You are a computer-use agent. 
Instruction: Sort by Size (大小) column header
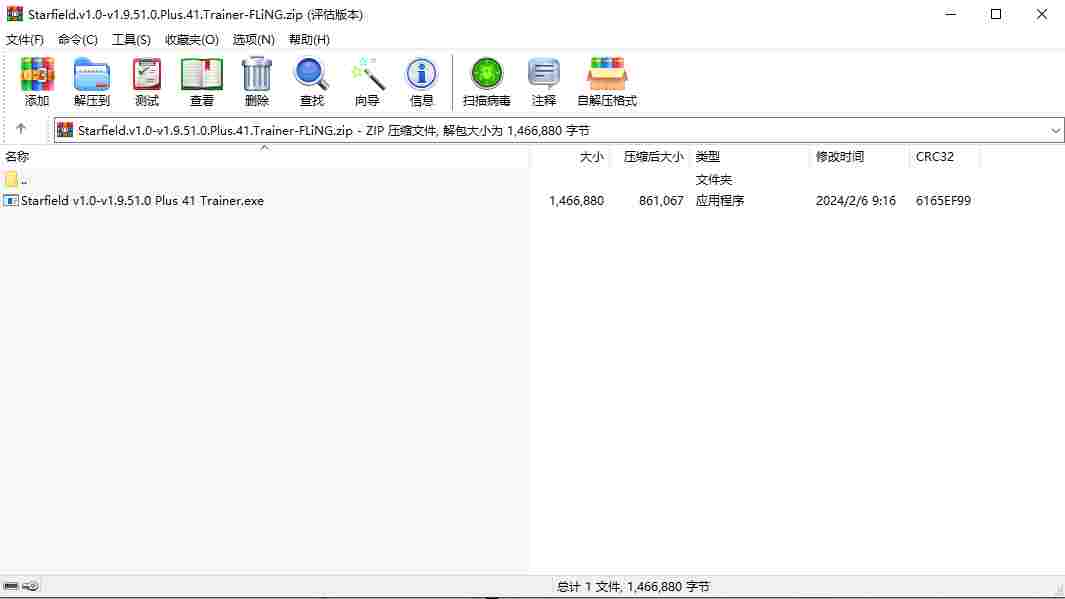(569, 157)
